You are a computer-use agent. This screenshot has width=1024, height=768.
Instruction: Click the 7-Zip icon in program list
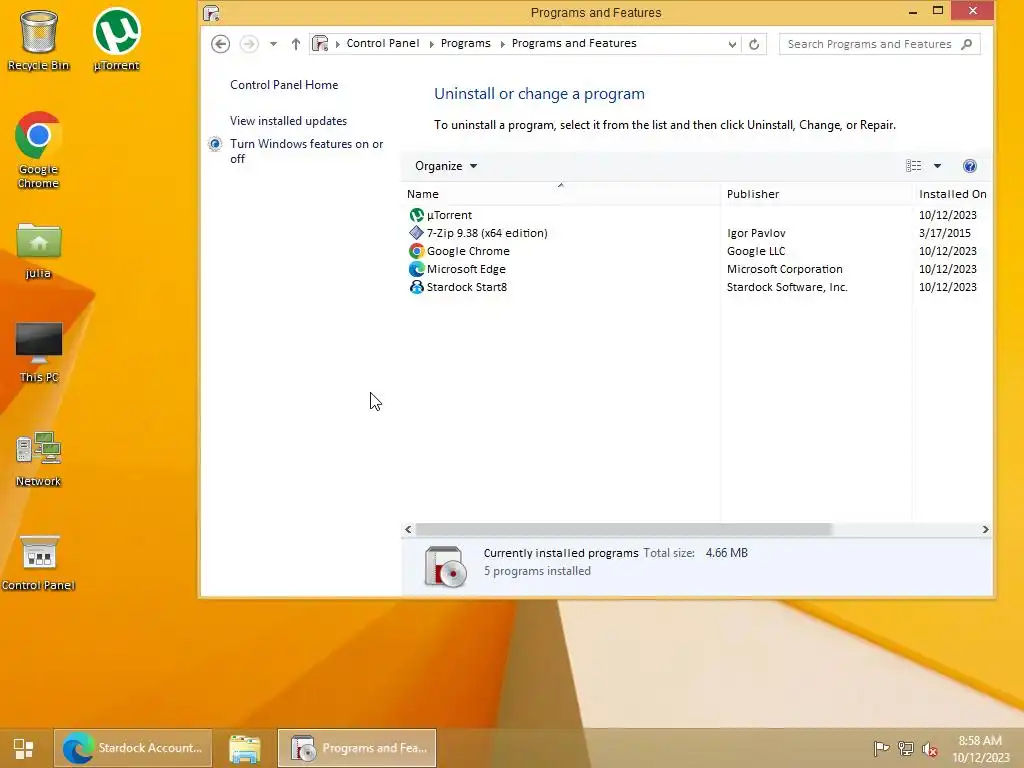tap(416, 232)
